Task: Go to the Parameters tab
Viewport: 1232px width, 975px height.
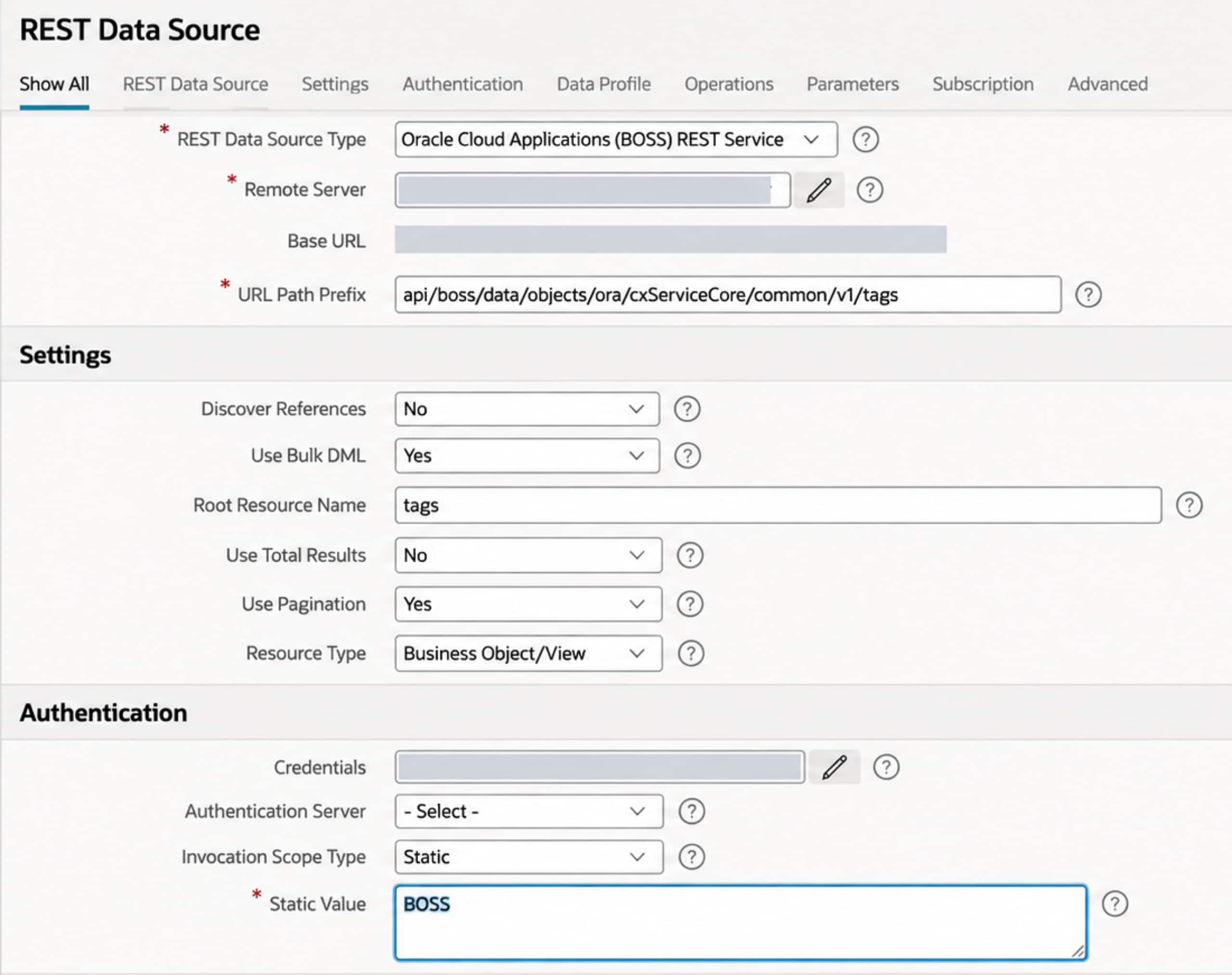Action: coord(853,85)
